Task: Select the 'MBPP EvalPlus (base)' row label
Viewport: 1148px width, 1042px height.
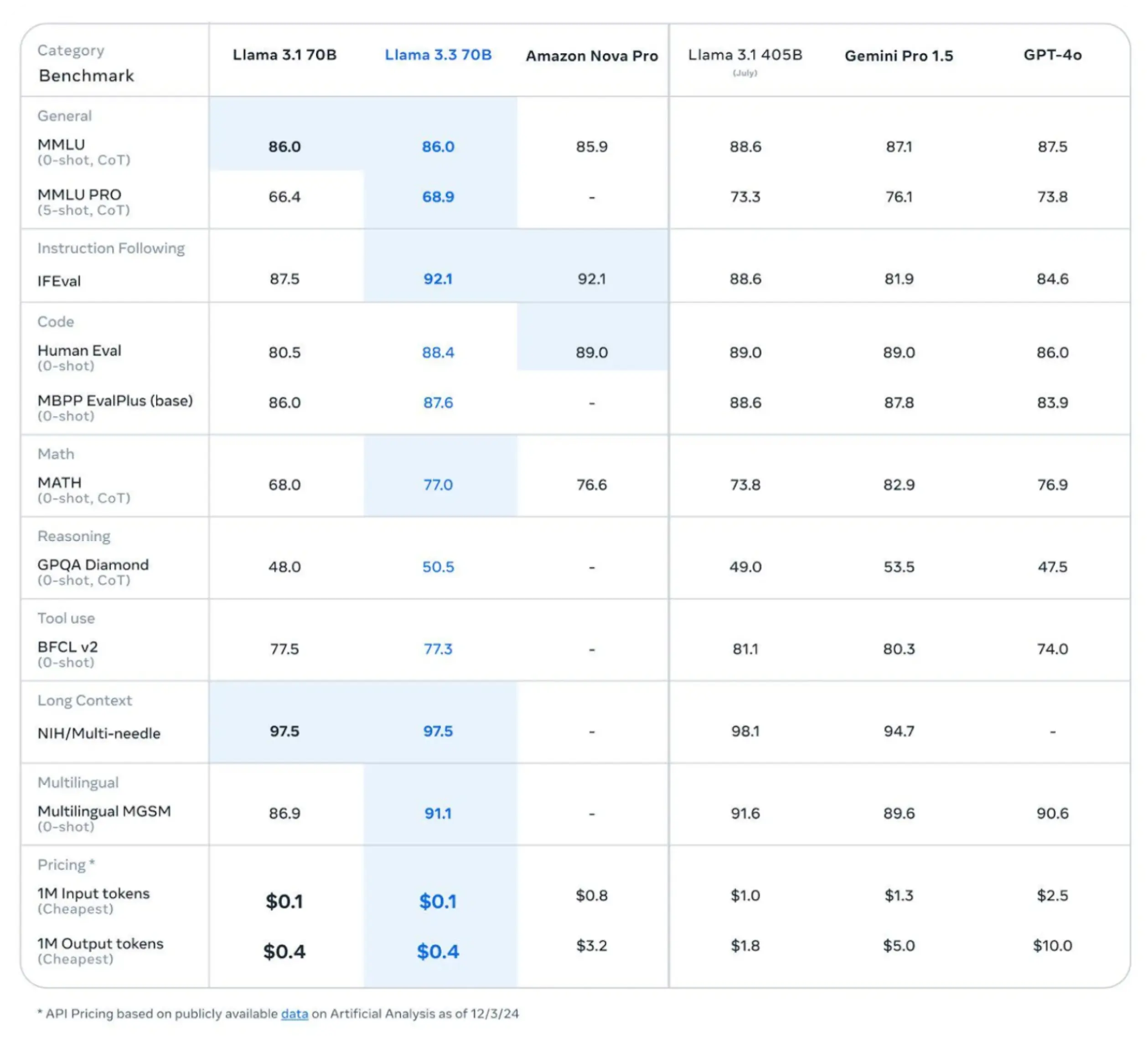Action: coord(115,401)
